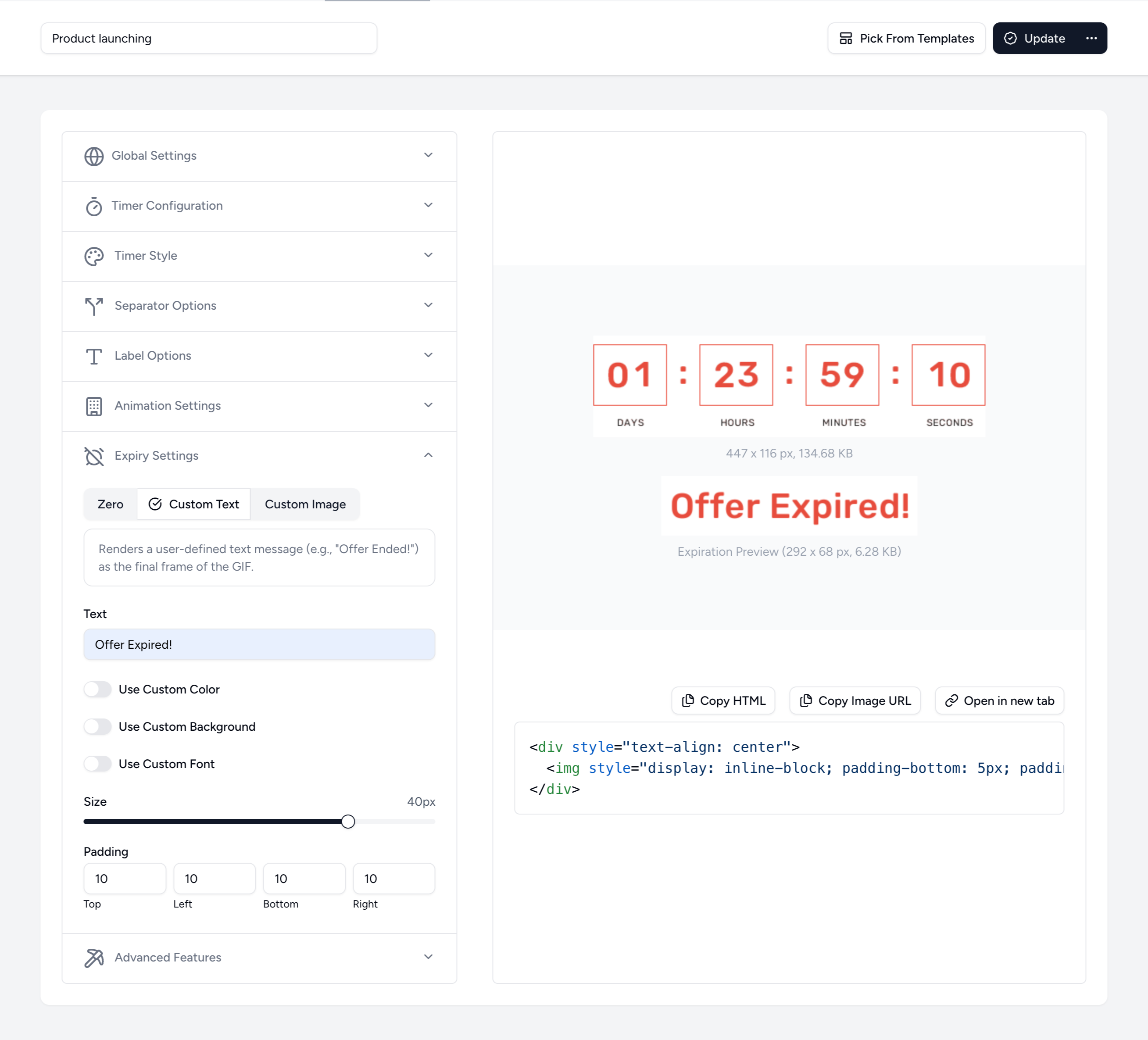Click the Timer Style palette icon
This screenshot has width=1148, height=1040.
(x=94, y=256)
